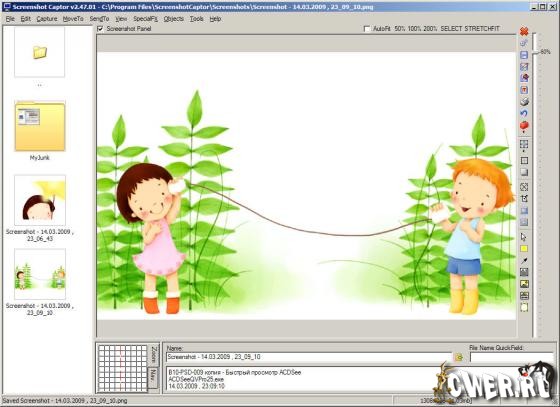Click the dashed crossed-box selection icon
Screen dimensions: 560x407
click(x=524, y=187)
